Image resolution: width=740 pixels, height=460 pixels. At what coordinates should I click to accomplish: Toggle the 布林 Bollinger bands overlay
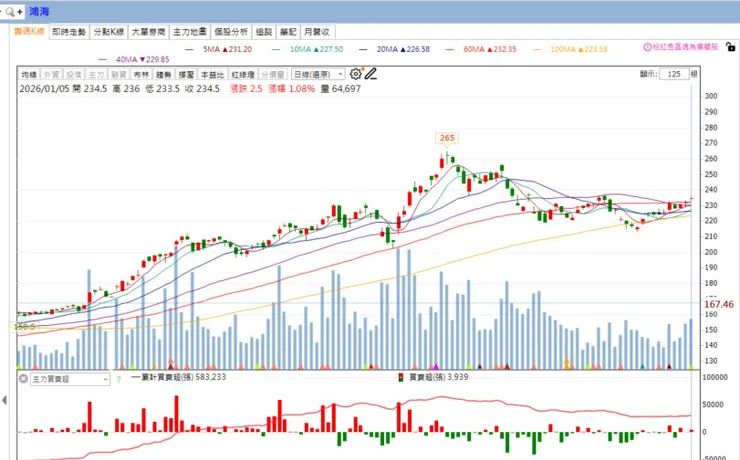tap(141, 75)
